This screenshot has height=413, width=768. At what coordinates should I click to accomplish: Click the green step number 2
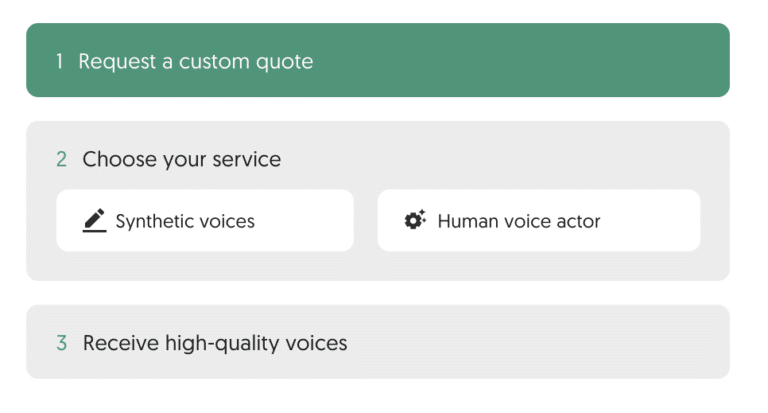62,160
